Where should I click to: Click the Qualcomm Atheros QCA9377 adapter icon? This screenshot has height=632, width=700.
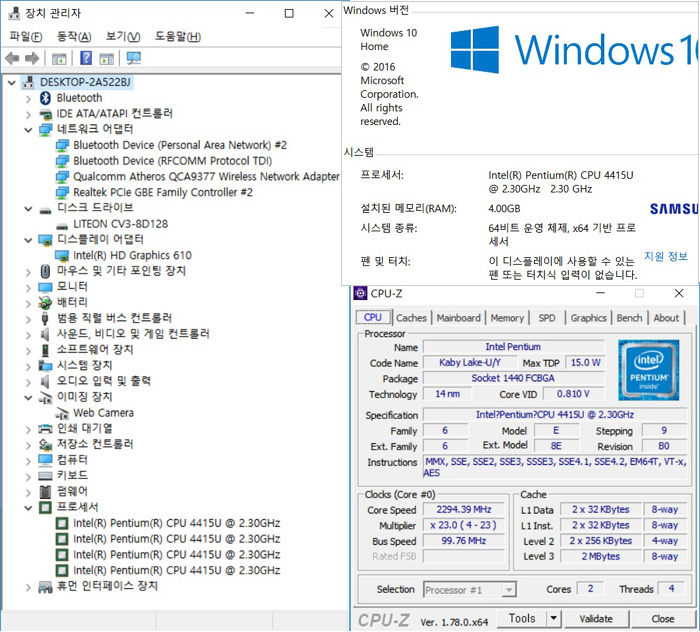[62, 177]
